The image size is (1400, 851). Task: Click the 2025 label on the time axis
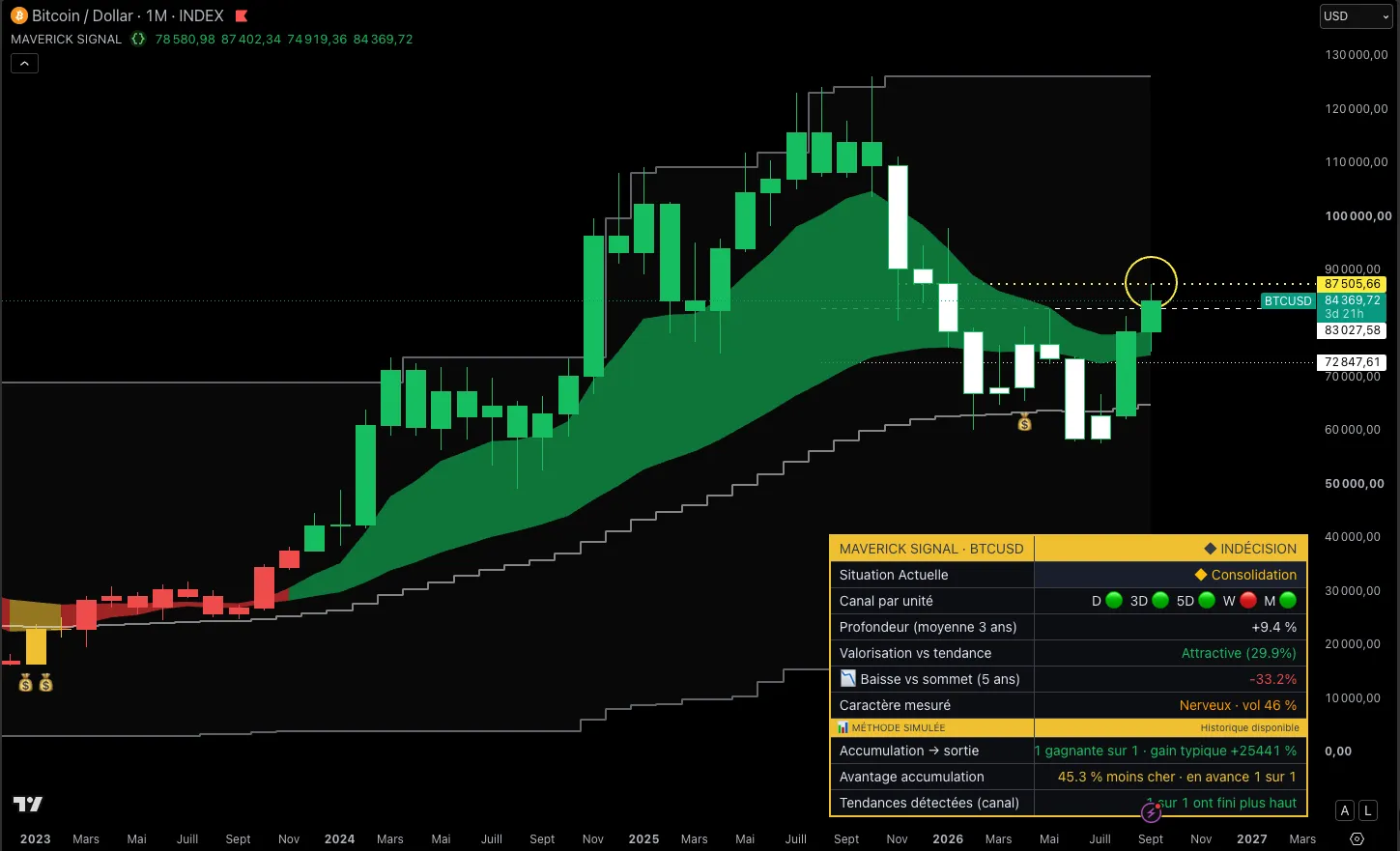[644, 838]
